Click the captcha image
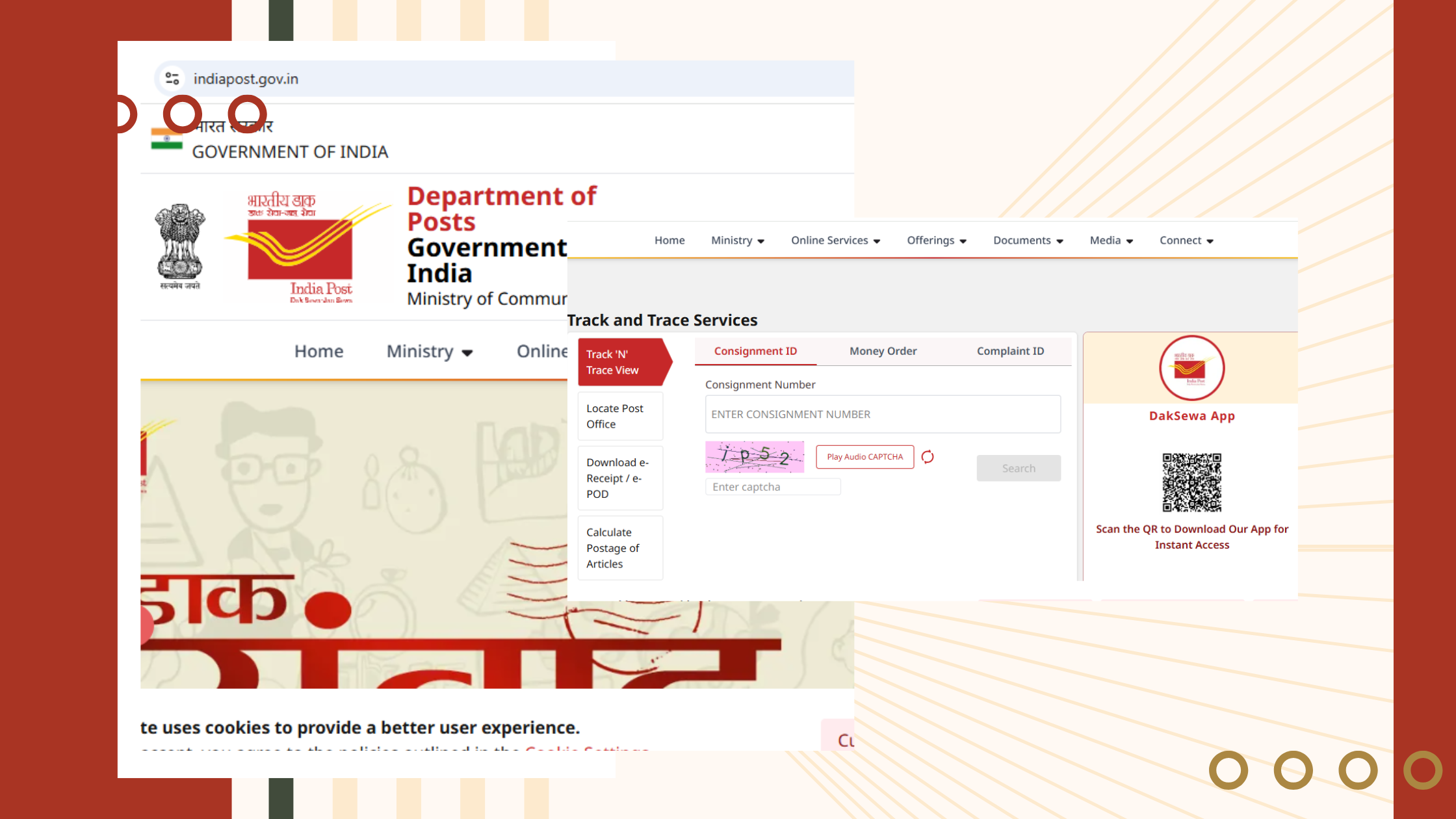Viewport: 1456px width, 819px height. coord(755,457)
